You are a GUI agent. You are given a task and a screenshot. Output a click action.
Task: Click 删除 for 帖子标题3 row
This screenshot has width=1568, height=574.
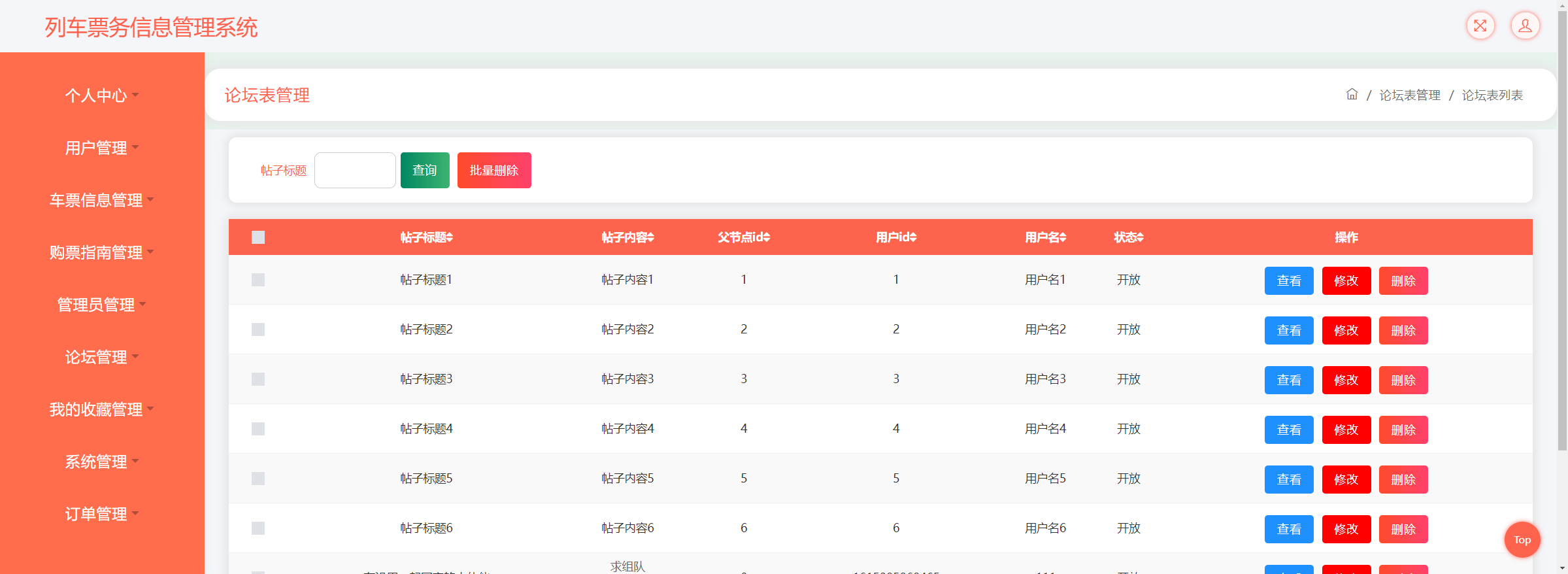pos(1403,380)
